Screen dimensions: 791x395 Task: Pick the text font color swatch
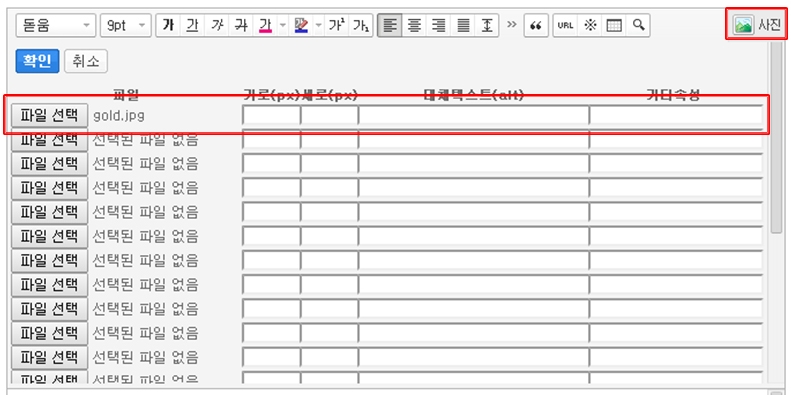click(265, 25)
